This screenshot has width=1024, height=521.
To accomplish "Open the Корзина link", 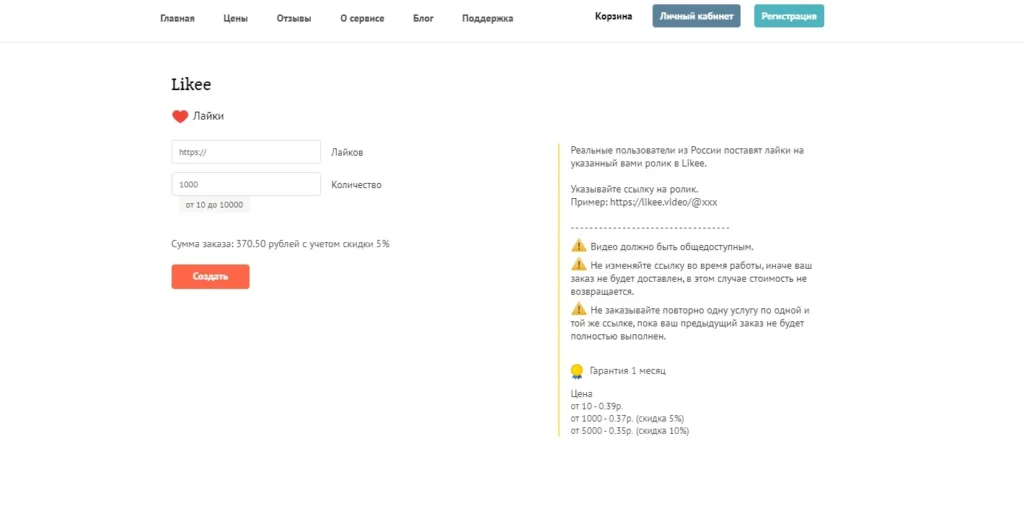I will pyautogui.click(x=613, y=16).
